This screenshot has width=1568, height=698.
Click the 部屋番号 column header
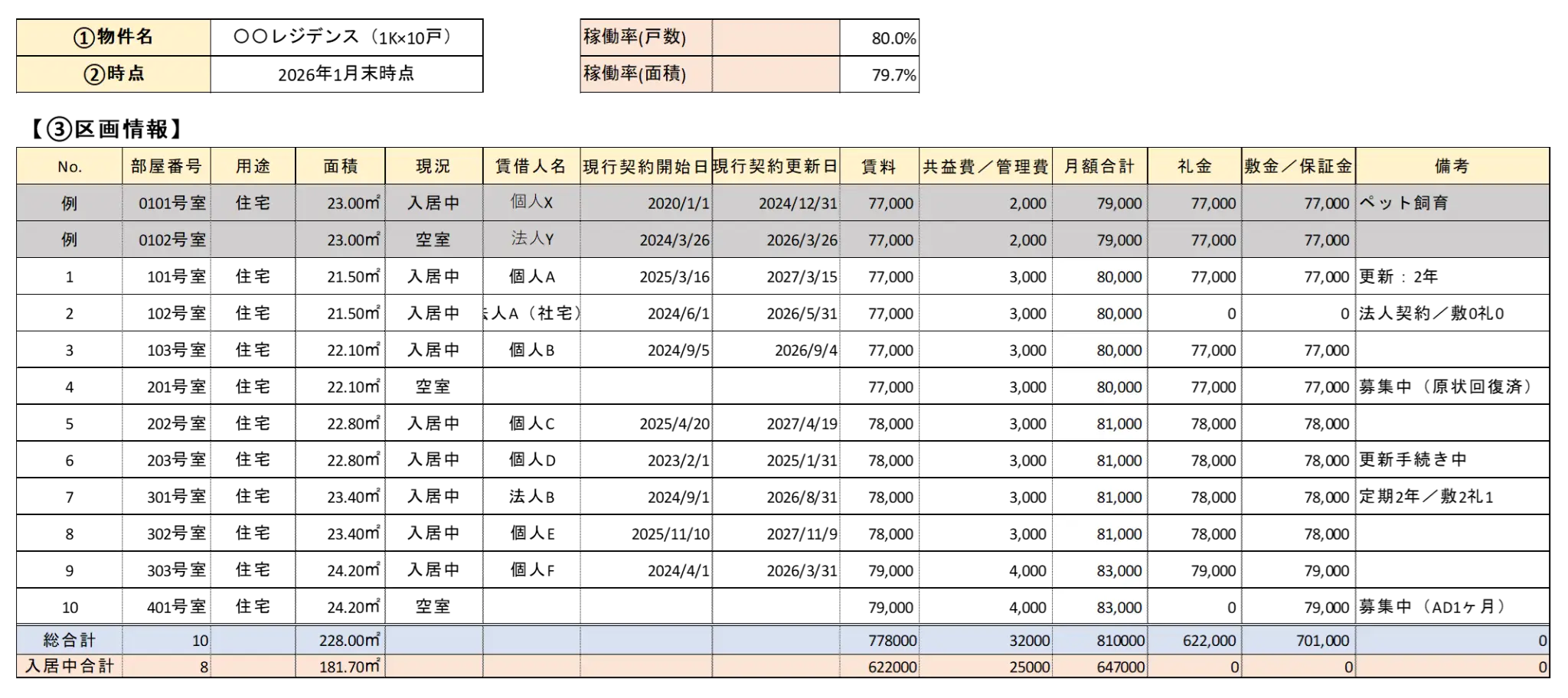[x=166, y=166]
